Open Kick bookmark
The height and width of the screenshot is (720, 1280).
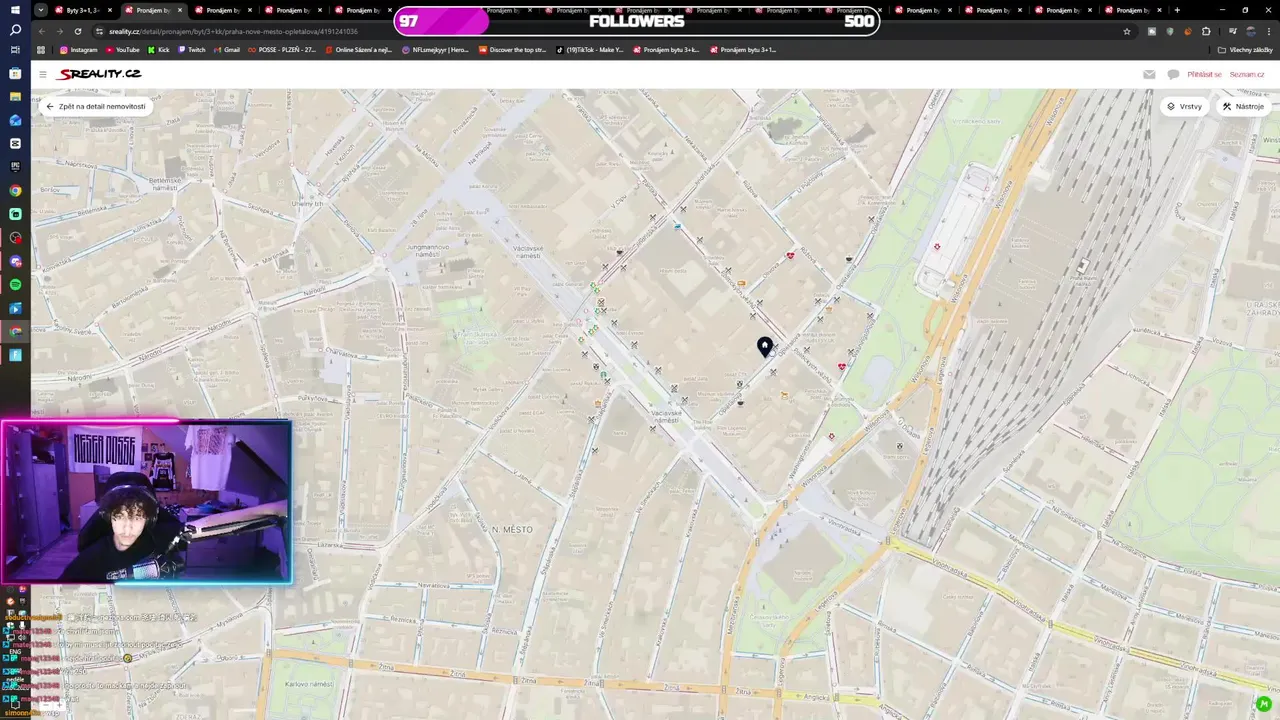(x=159, y=49)
